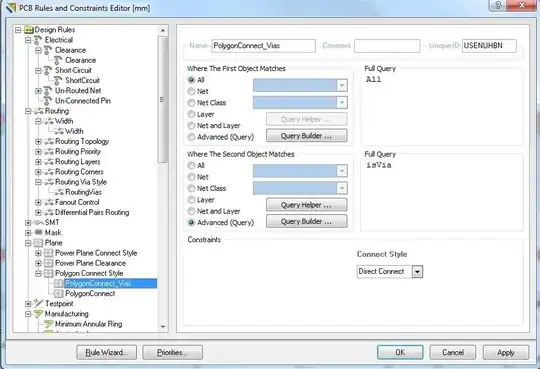Click the Testpoint category icon
The image size is (540, 369).
[39, 304]
